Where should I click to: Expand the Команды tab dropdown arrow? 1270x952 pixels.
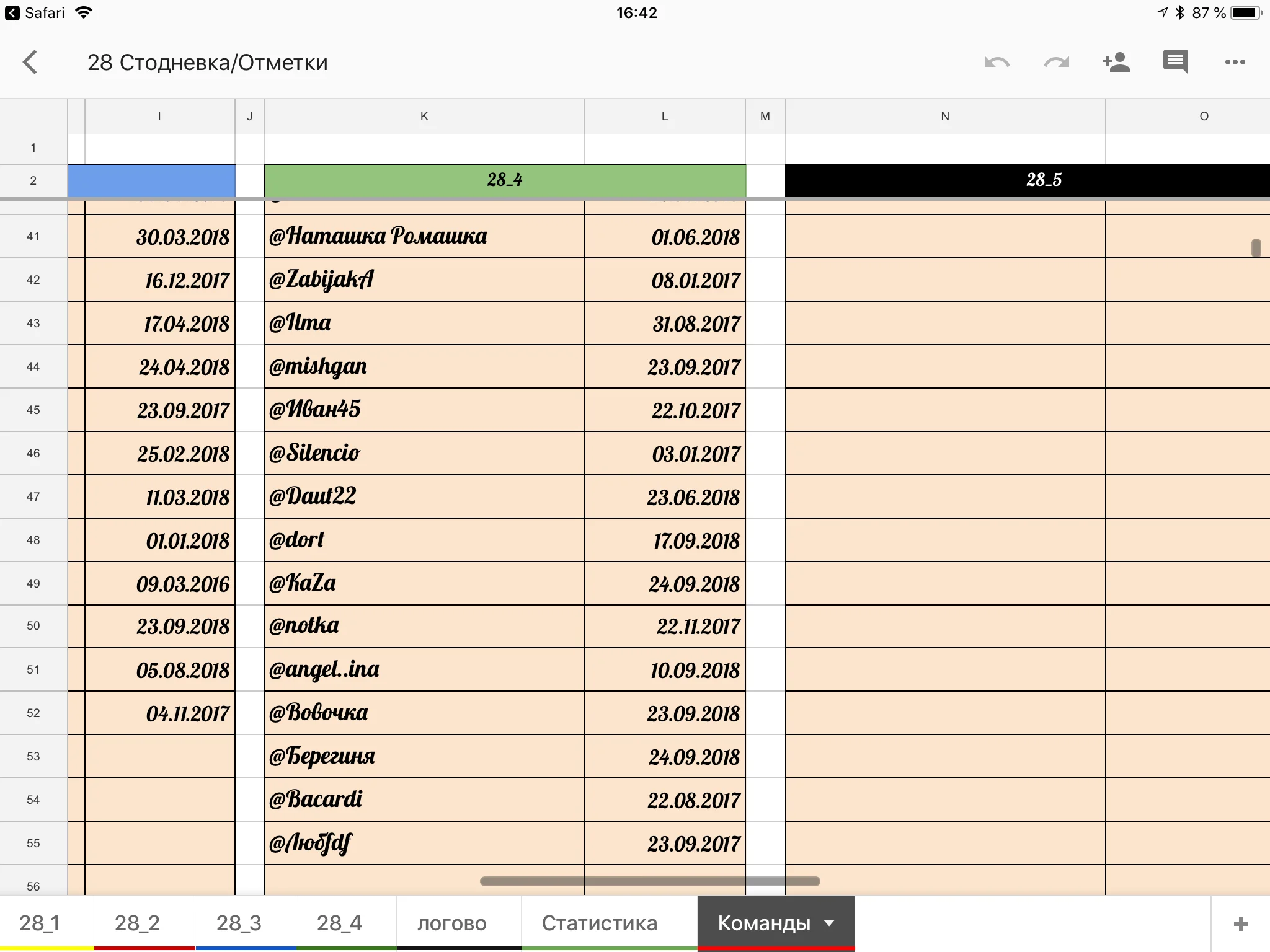pos(829,923)
